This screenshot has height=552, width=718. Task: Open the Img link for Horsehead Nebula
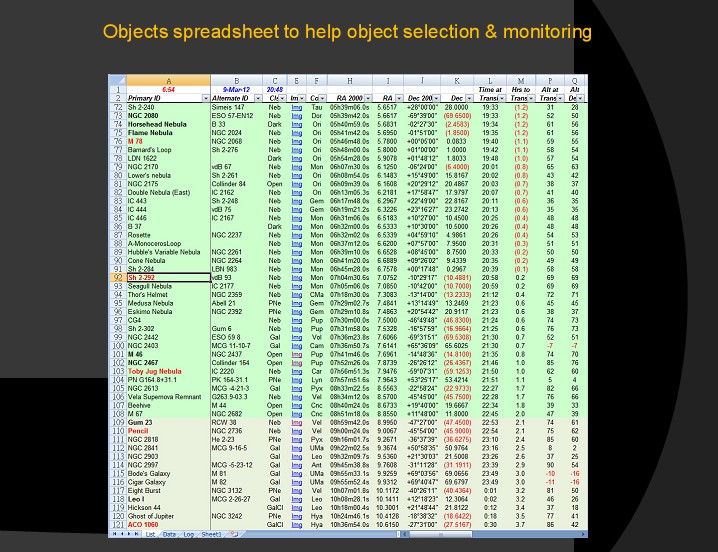click(297, 125)
